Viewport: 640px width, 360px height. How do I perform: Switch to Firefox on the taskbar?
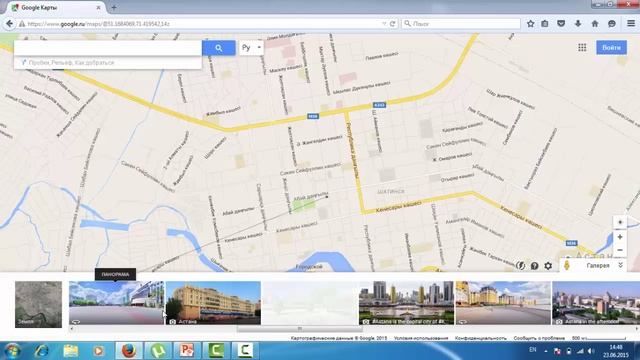tap(129, 351)
